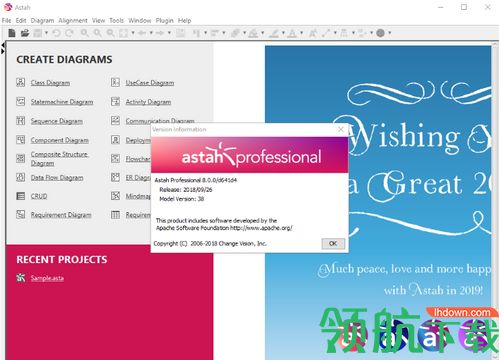Click the Component Diagram icon
Viewport: 499px width, 360px height.
tap(21, 140)
